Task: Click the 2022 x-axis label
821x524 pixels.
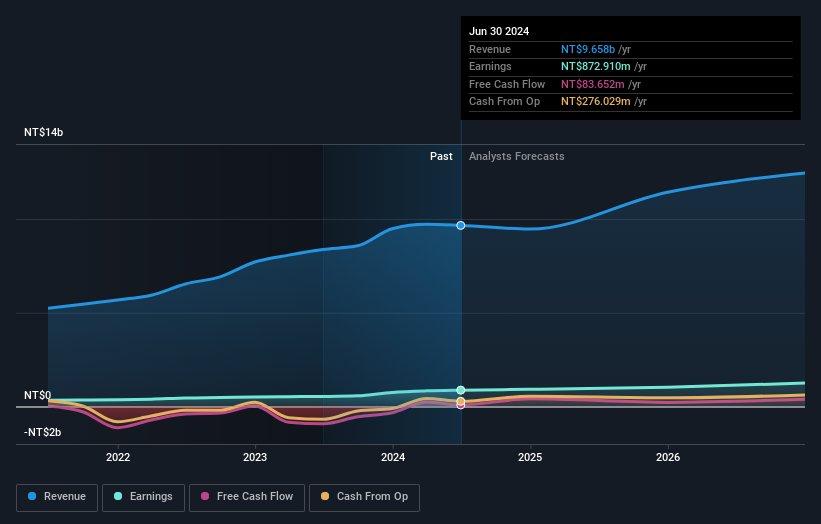Action: click(x=118, y=457)
